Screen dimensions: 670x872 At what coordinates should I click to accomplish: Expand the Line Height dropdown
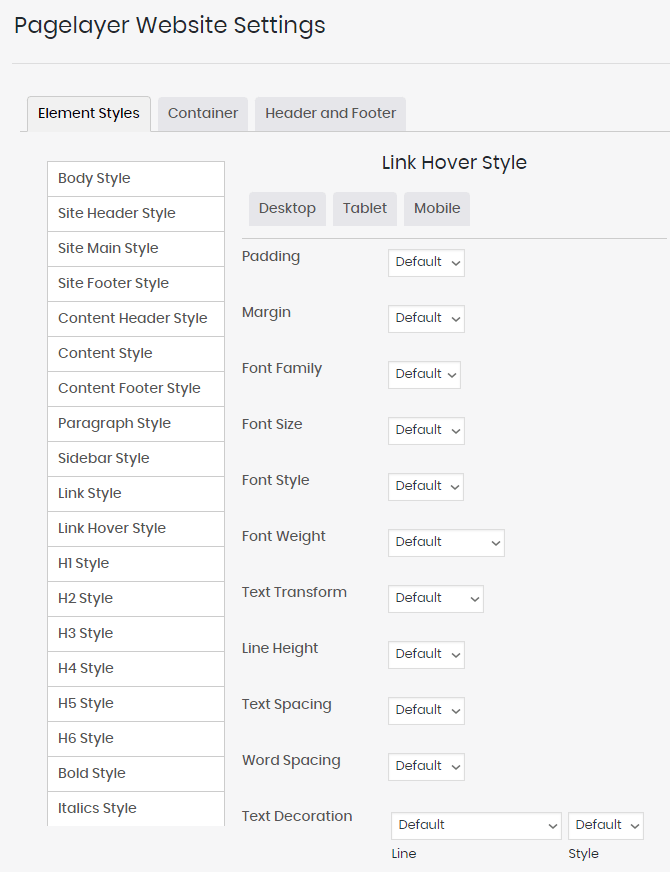tap(426, 654)
